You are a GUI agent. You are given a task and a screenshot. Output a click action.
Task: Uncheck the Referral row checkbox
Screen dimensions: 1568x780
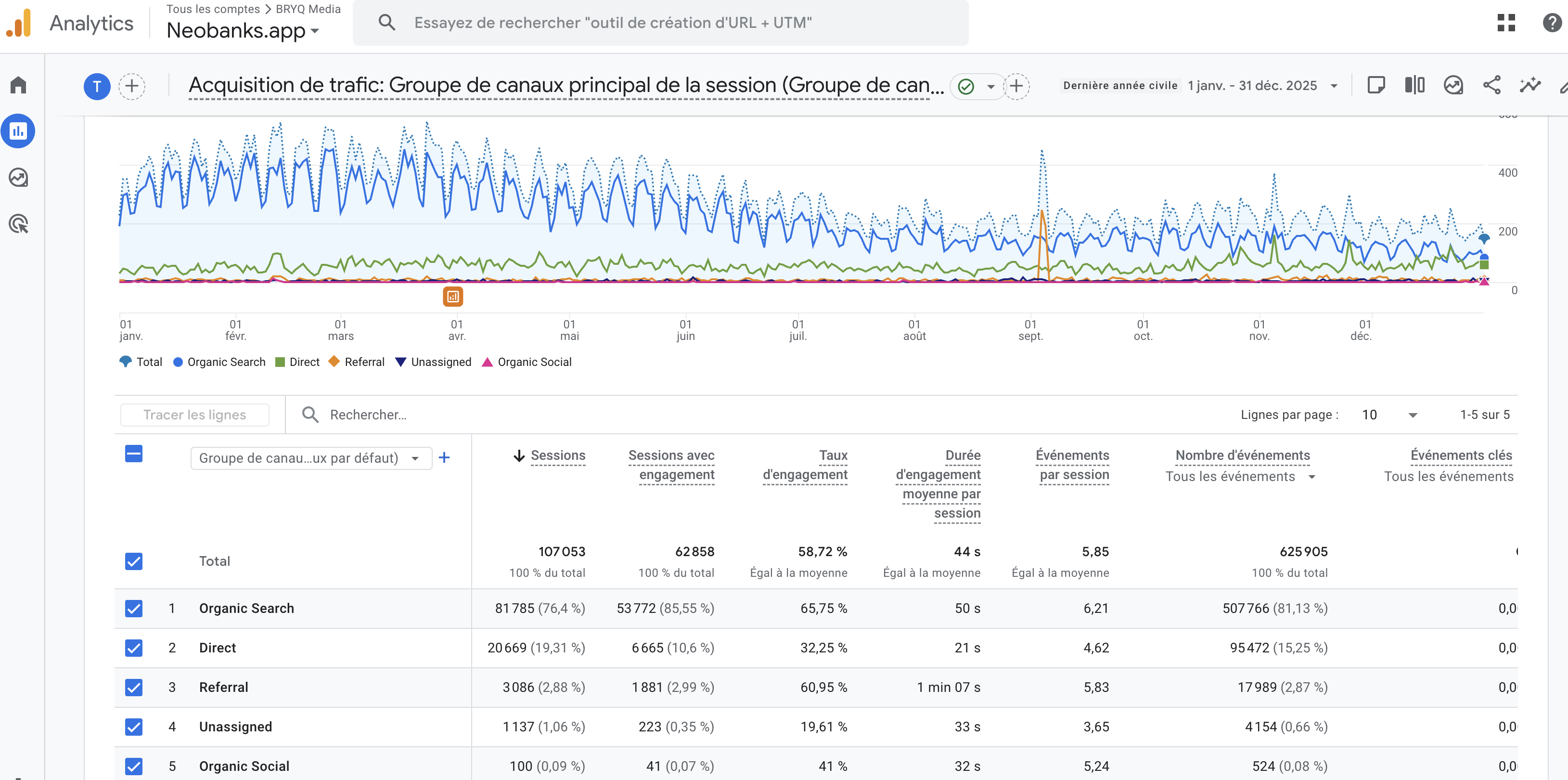click(x=134, y=688)
